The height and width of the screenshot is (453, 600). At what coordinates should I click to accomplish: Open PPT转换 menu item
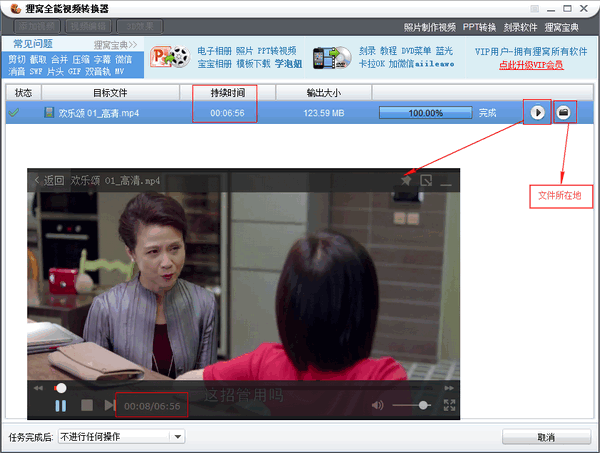tap(479, 27)
